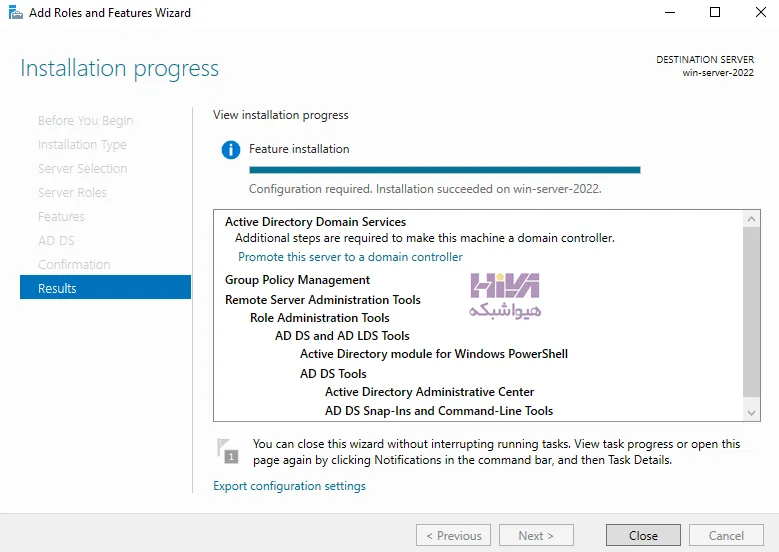
Task: Click the wizard icon in the title bar
Action: 15,12
